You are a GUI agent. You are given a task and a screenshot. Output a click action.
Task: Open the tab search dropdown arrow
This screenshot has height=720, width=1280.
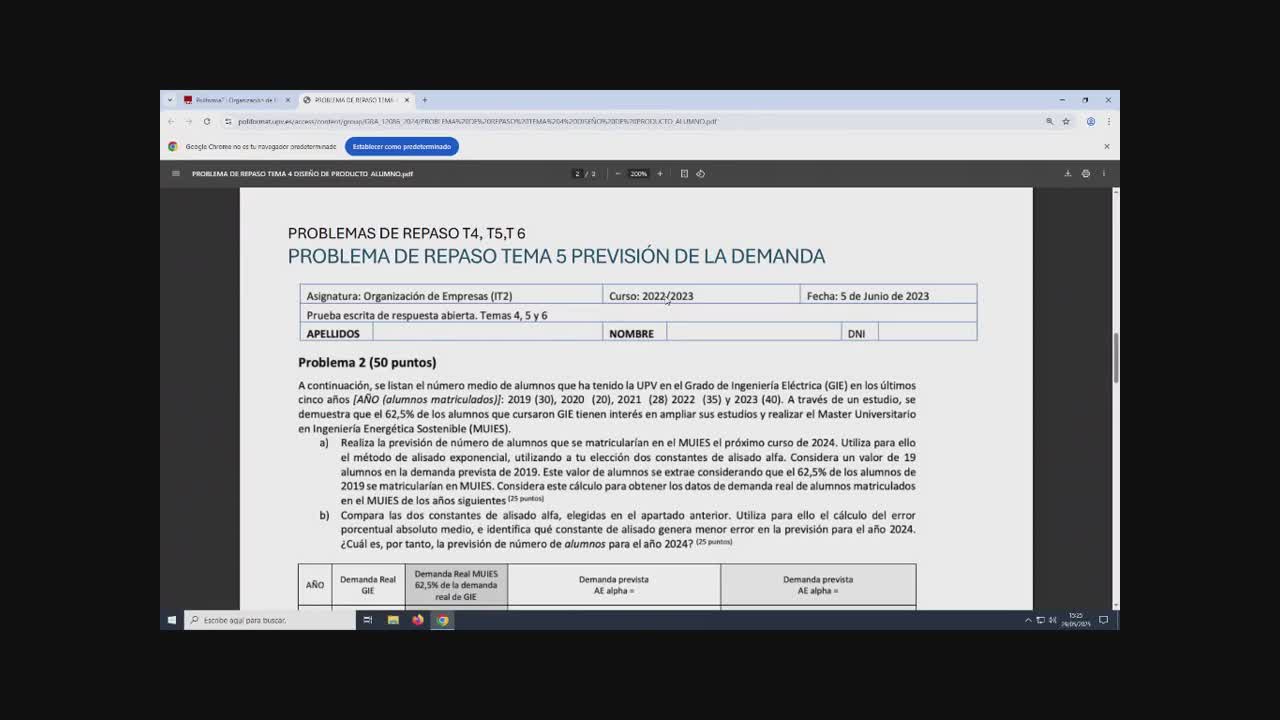(x=170, y=100)
